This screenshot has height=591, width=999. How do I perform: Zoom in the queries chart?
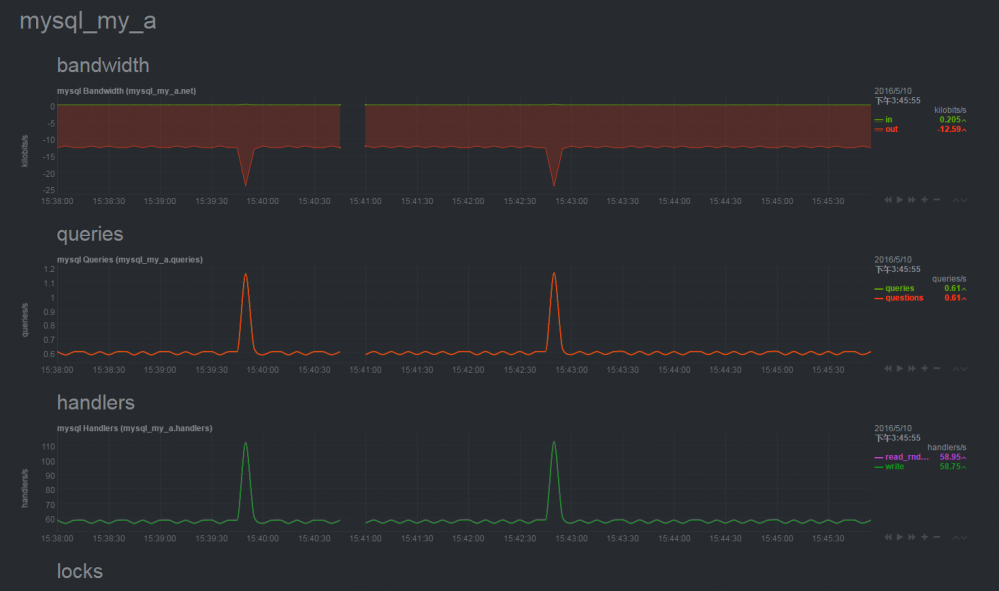924,368
